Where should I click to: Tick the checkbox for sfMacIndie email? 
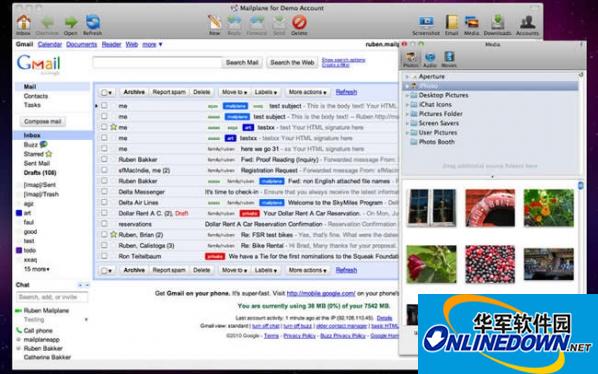104,170
